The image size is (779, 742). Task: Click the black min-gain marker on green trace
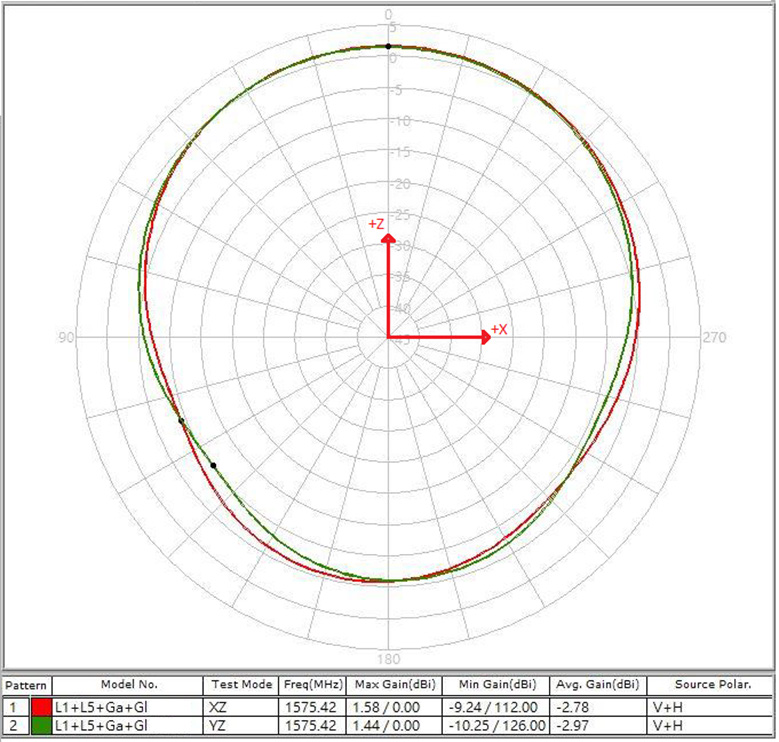point(213,465)
